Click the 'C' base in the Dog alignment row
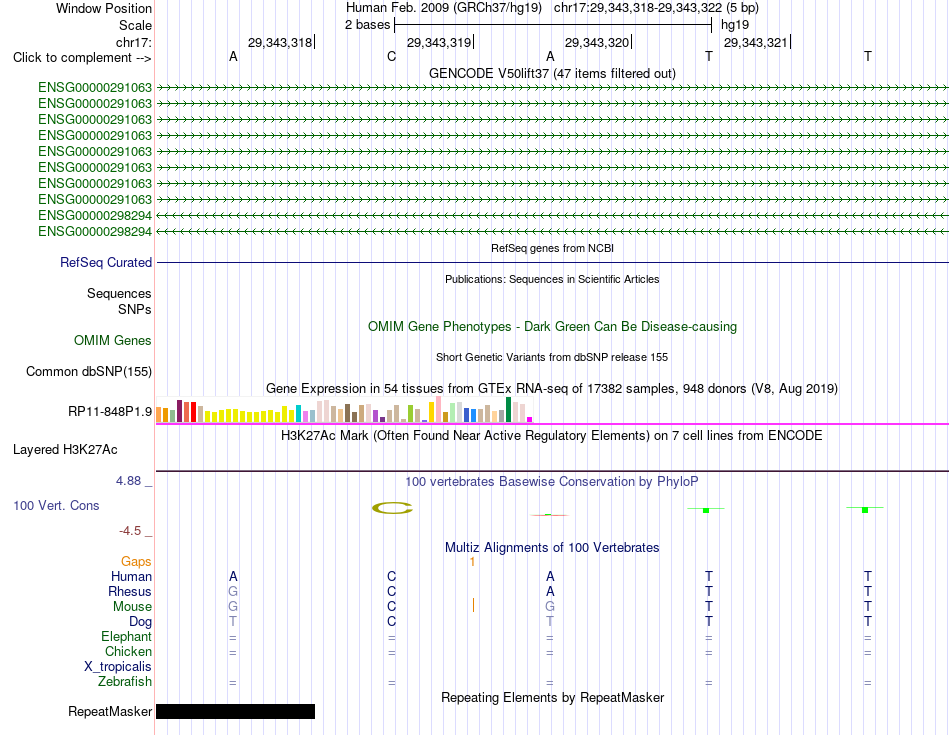This screenshot has height=735, width=950. tap(391, 622)
